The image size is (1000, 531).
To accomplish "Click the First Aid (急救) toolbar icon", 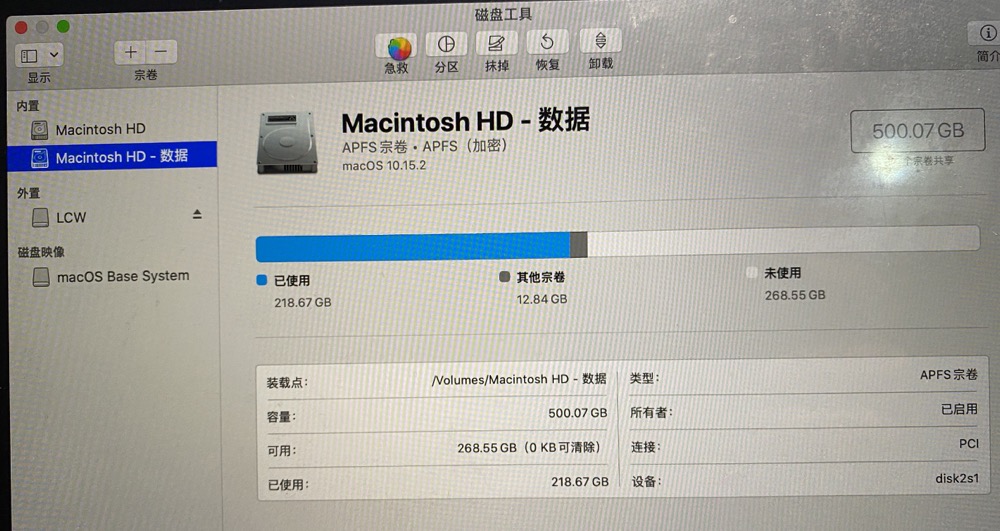I will click(398, 47).
